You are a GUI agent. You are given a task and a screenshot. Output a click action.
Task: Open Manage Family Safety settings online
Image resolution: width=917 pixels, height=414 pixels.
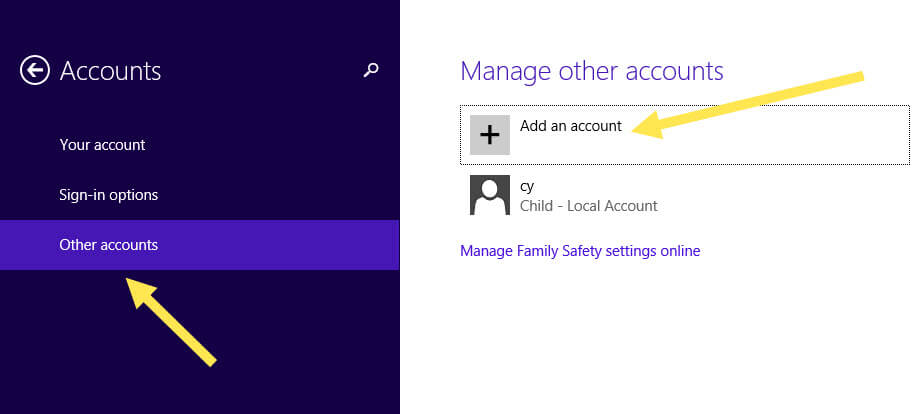pyautogui.click(x=580, y=251)
